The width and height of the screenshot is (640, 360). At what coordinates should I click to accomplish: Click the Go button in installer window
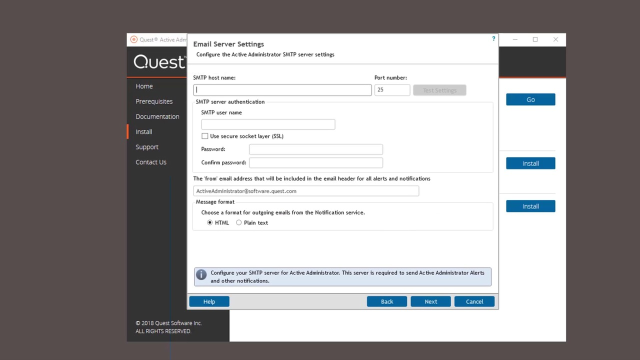[x=530, y=100]
